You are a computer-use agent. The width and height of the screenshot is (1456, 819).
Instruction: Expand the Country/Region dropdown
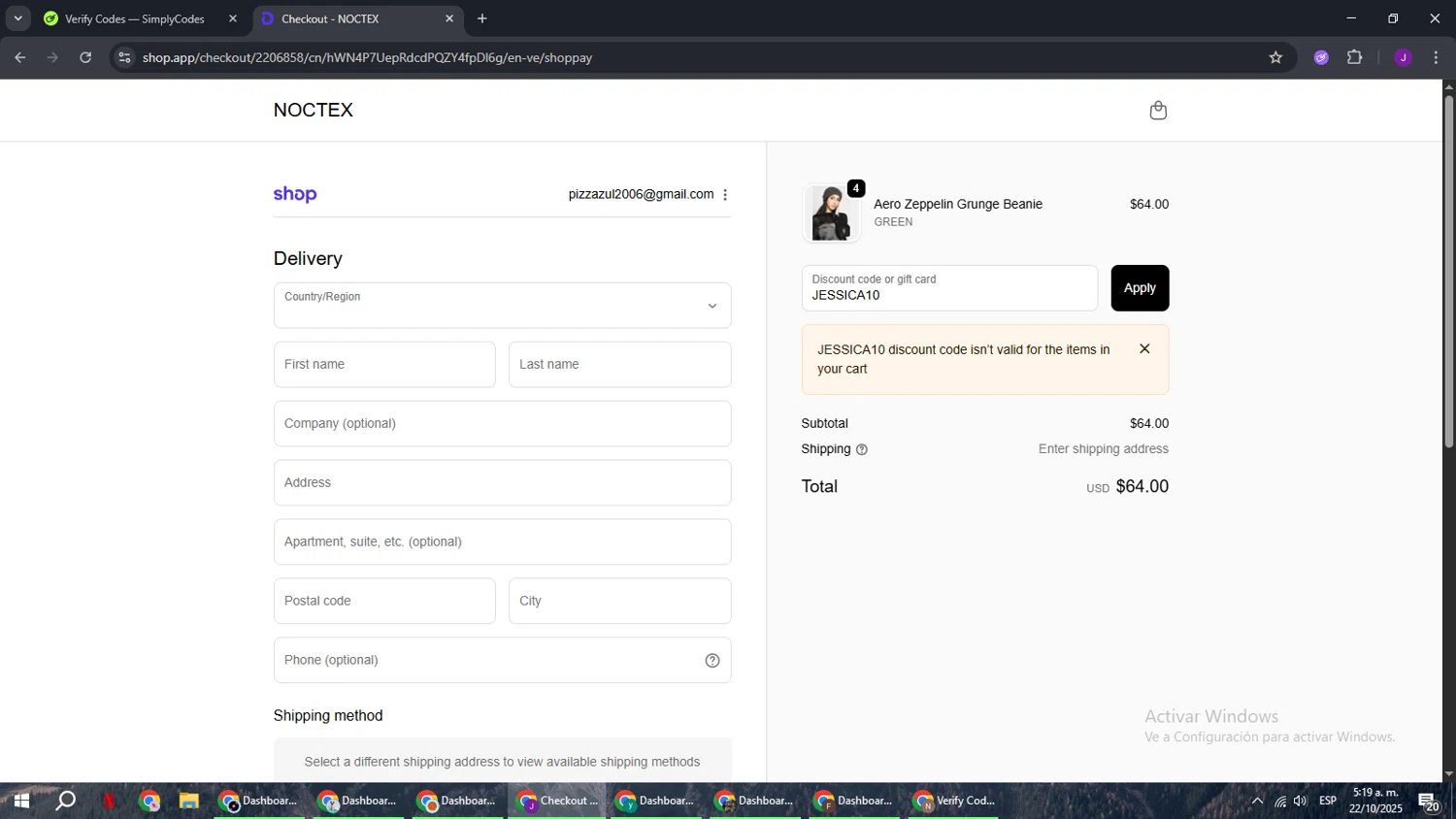pyautogui.click(x=502, y=306)
